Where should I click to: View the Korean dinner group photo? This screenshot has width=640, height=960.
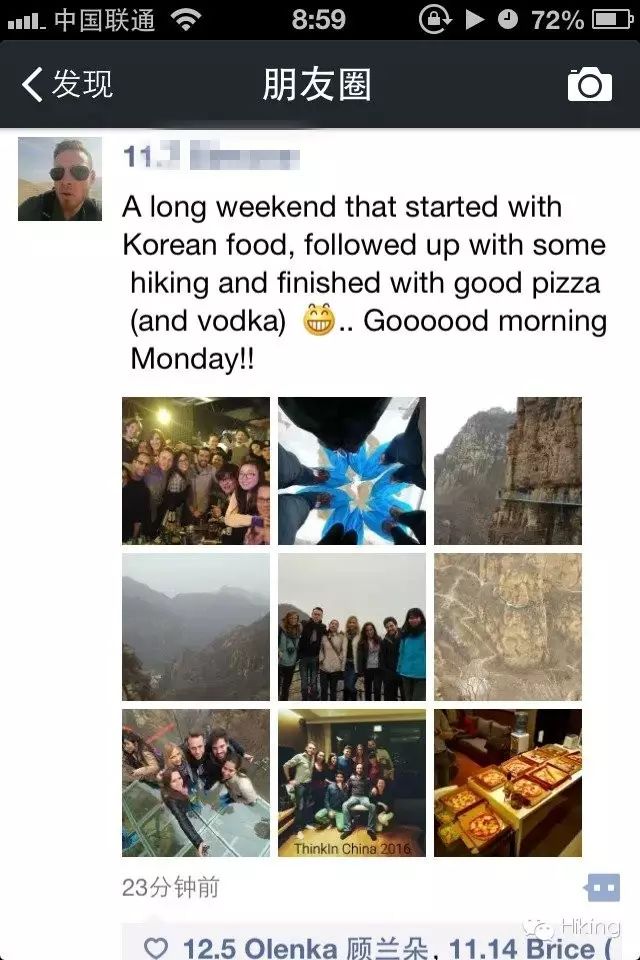click(x=196, y=471)
